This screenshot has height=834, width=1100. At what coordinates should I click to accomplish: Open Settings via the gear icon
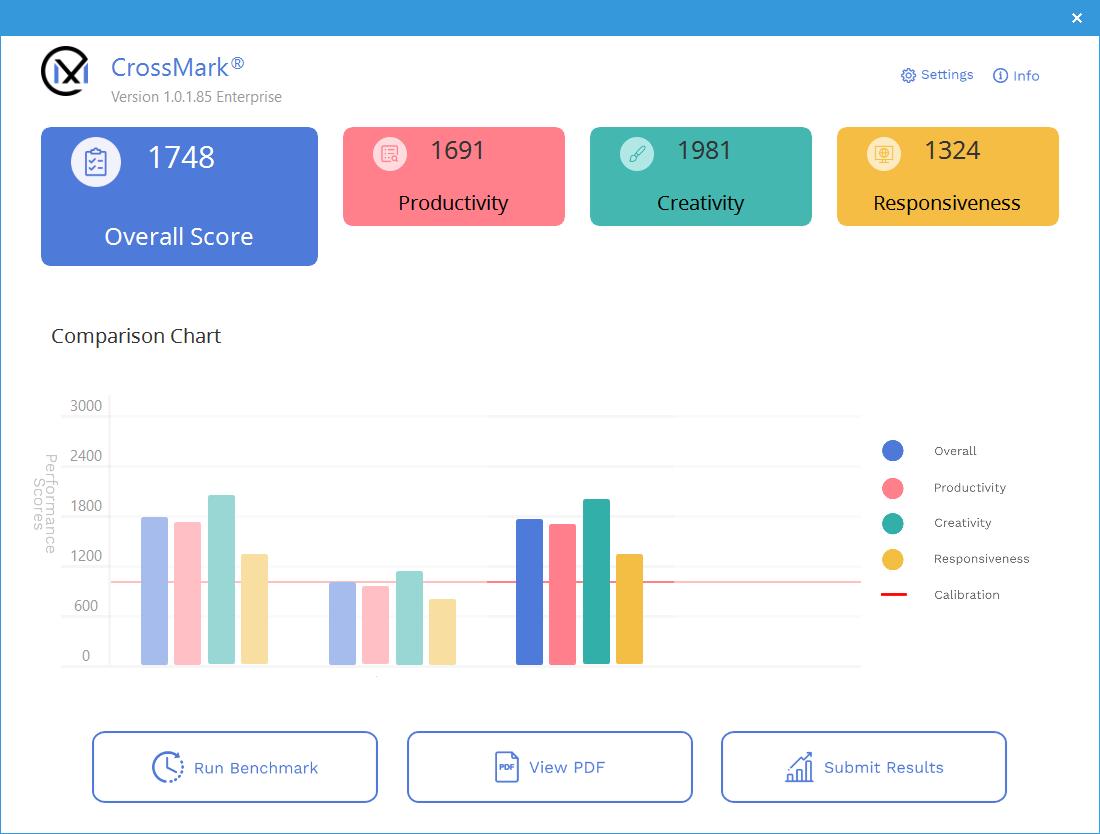[908, 75]
